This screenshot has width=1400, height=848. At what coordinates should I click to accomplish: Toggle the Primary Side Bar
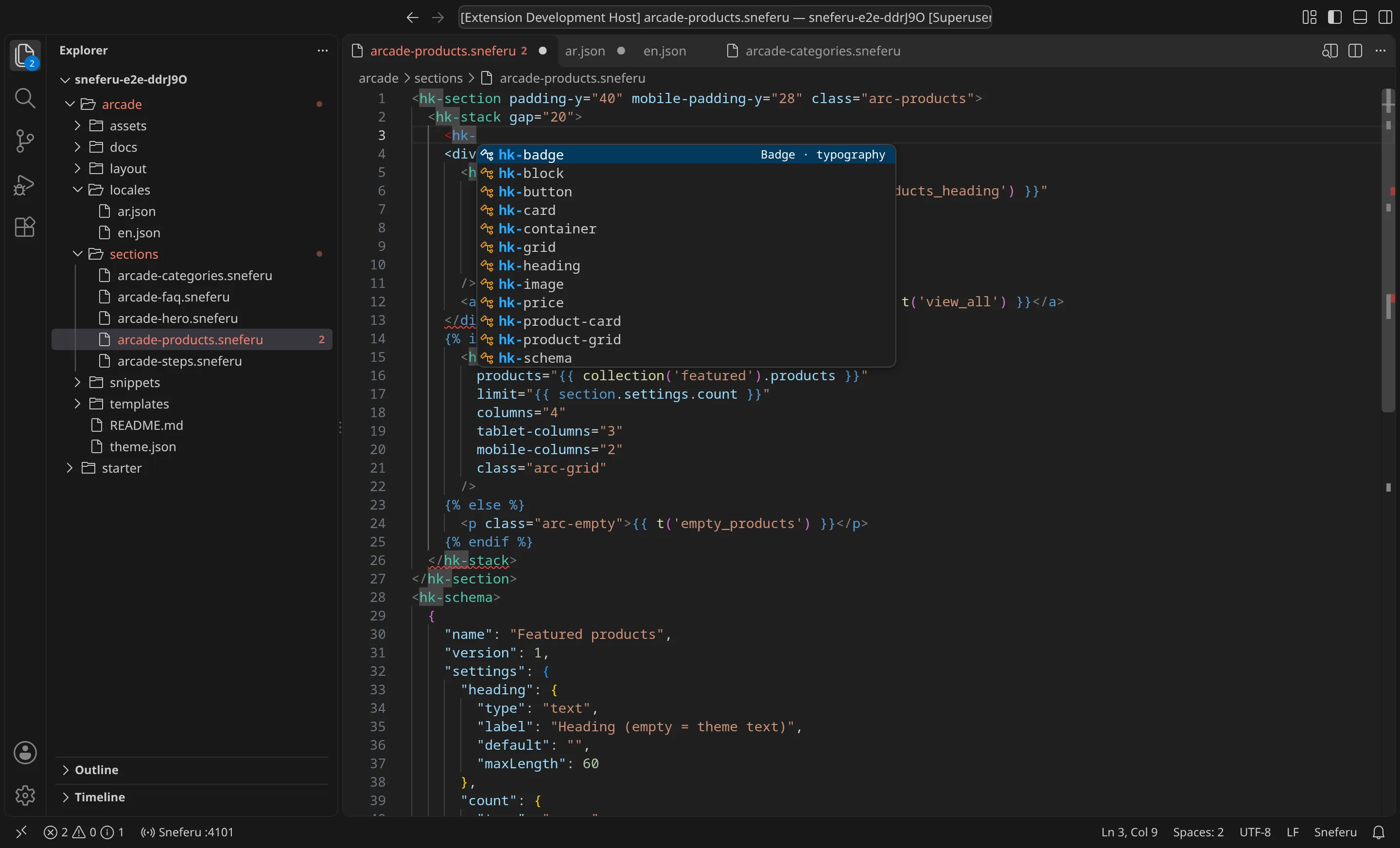[1335, 17]
